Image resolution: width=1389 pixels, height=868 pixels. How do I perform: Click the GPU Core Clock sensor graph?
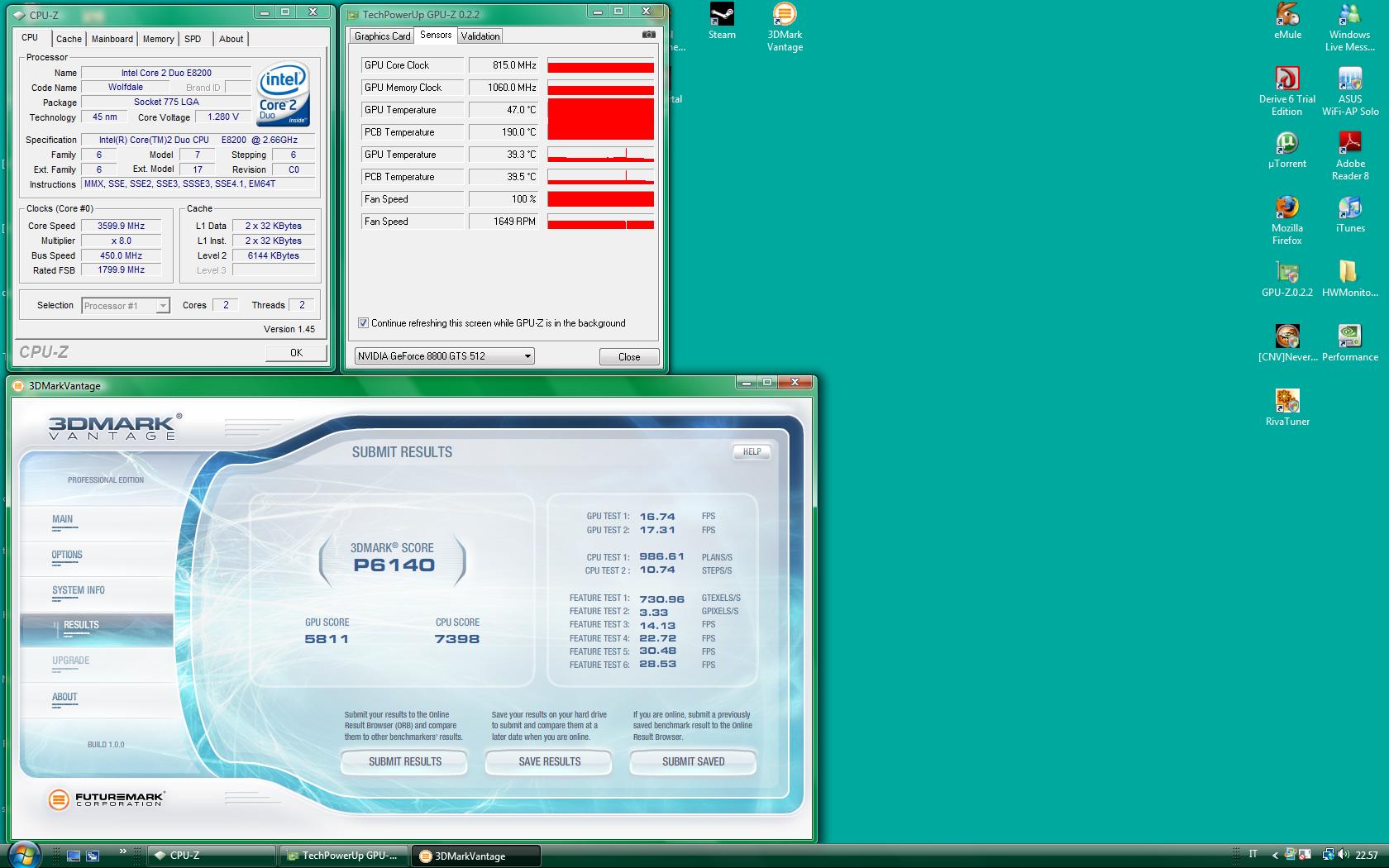click(x=600, y=65)
